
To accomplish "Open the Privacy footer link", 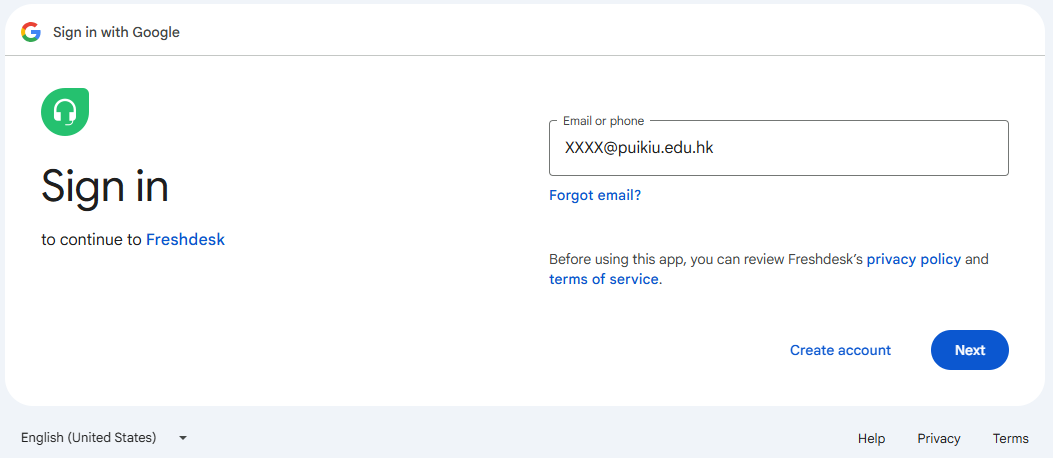I will (939, 439).
